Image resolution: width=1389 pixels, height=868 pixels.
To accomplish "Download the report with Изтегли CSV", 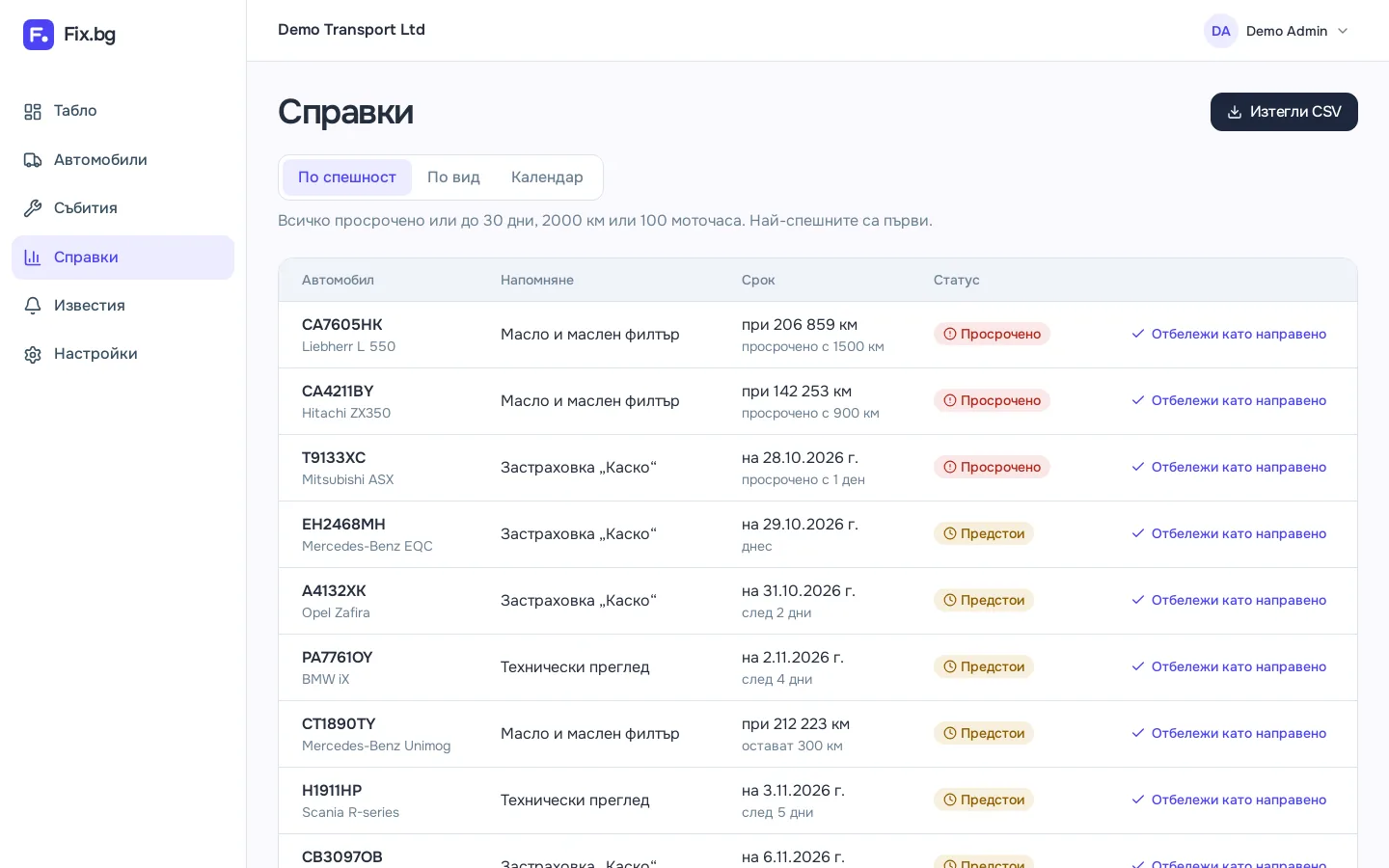I will [1284, 112].
